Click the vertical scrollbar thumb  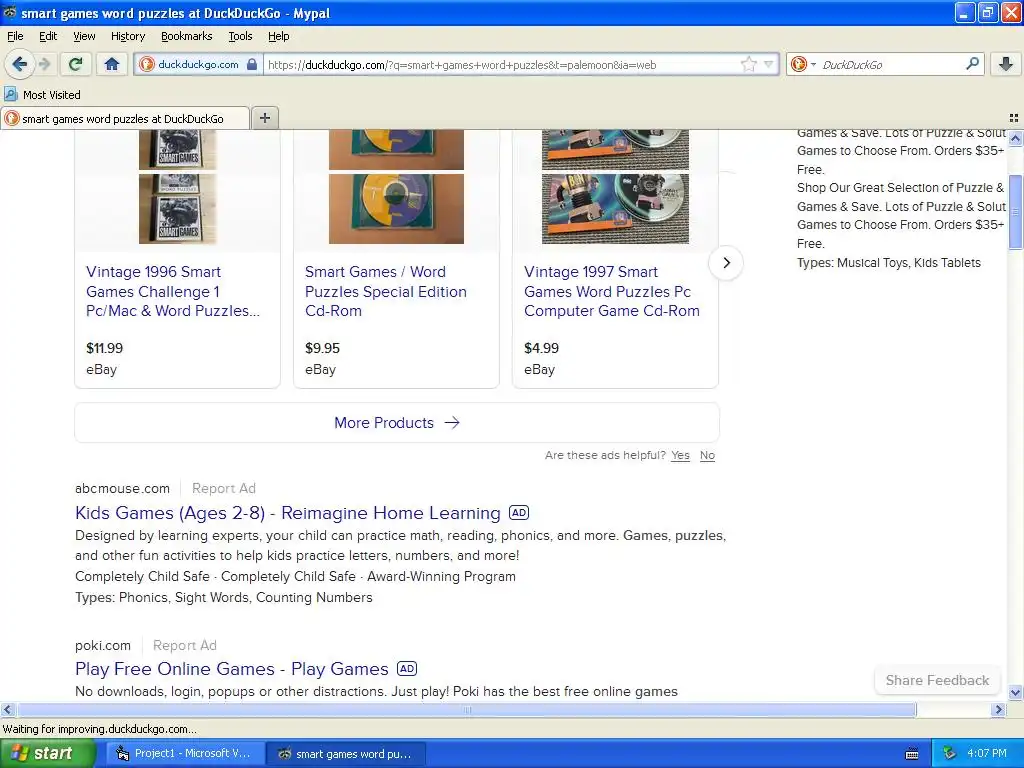click(x=1015, y=212)
